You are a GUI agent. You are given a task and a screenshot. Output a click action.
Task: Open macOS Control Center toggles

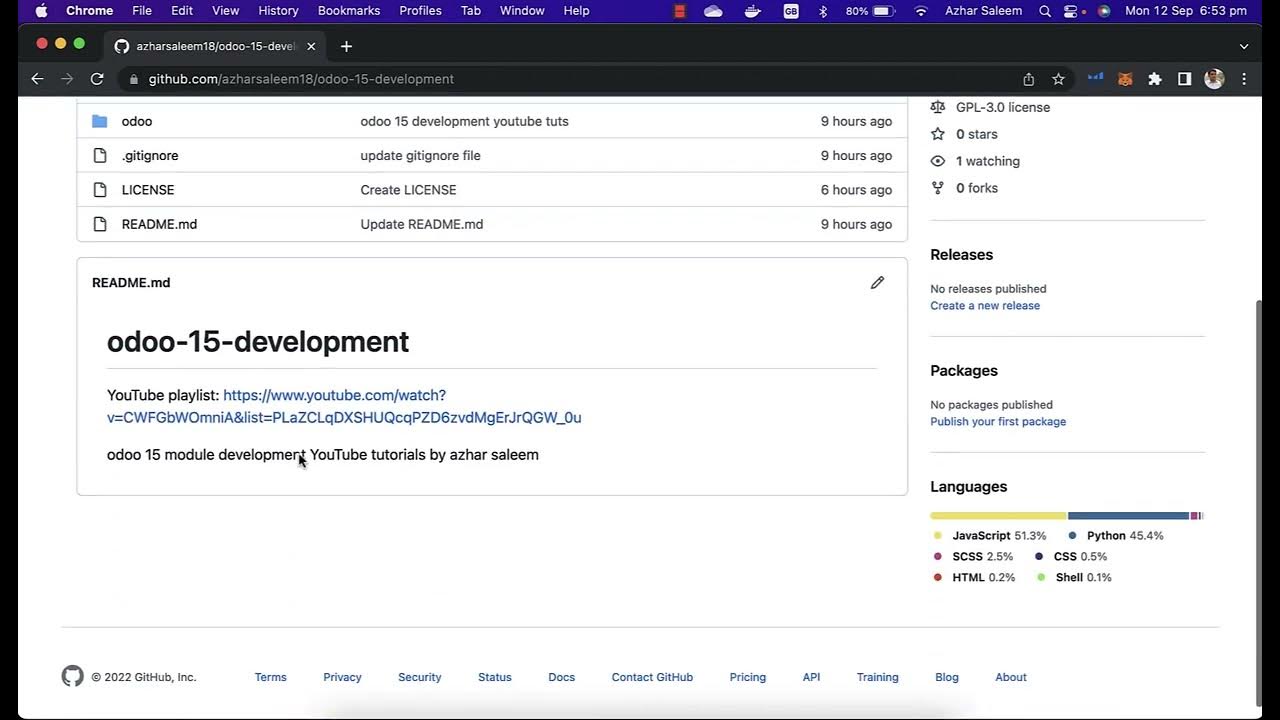click(x=1071, y=11)
